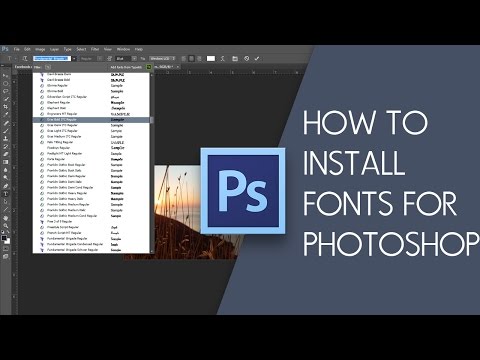Select the Move tool
The height and width of the screenshot is (360, 480).
coord(6,76)
